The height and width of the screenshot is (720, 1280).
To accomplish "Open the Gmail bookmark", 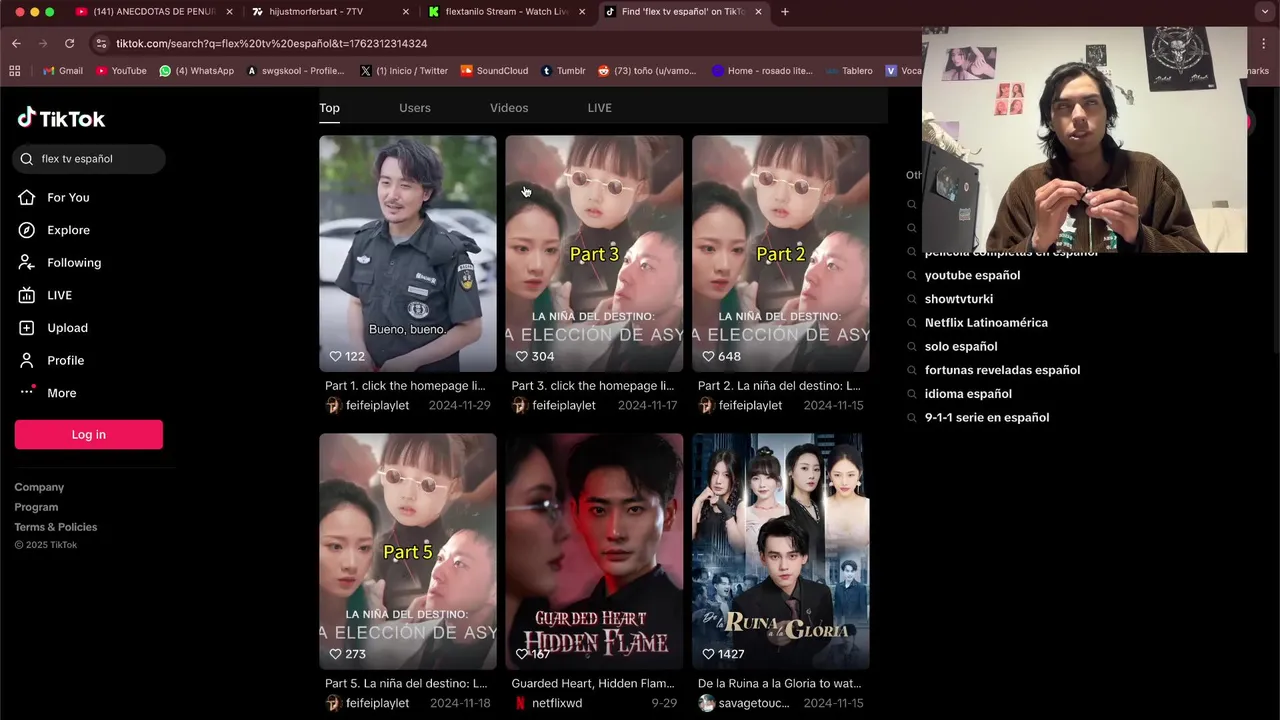I will coord(63,71).
